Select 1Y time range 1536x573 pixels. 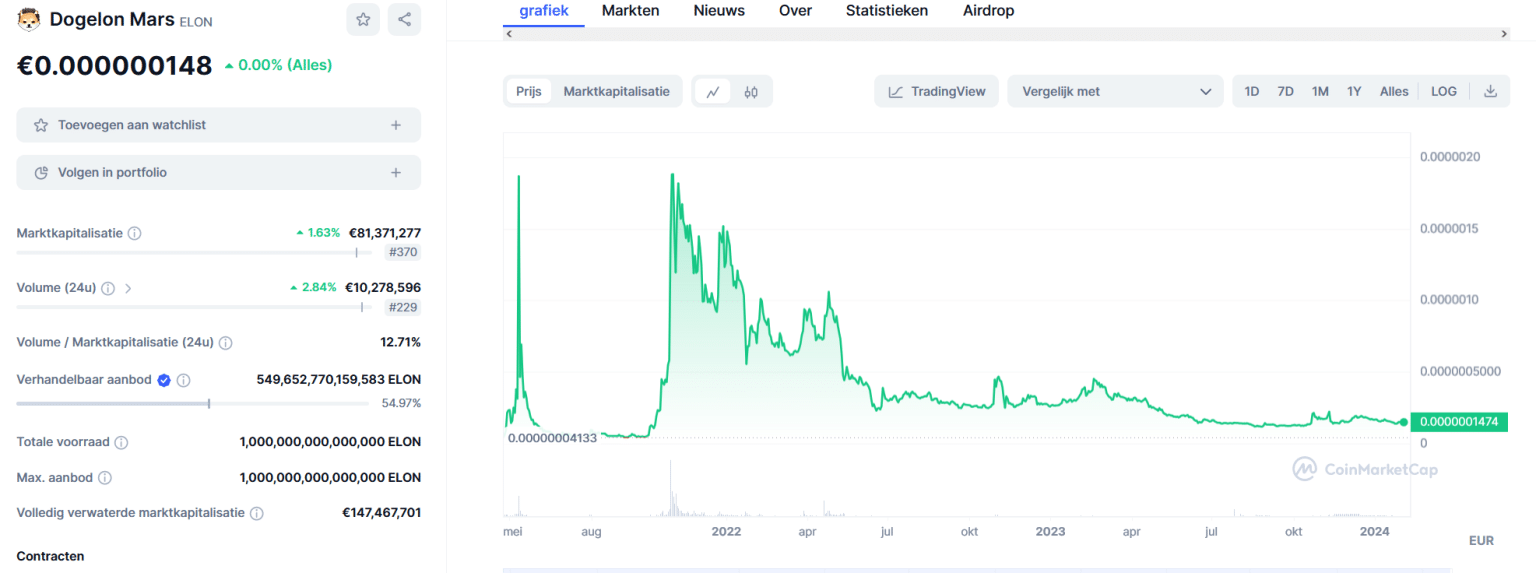pos(1354,91)
